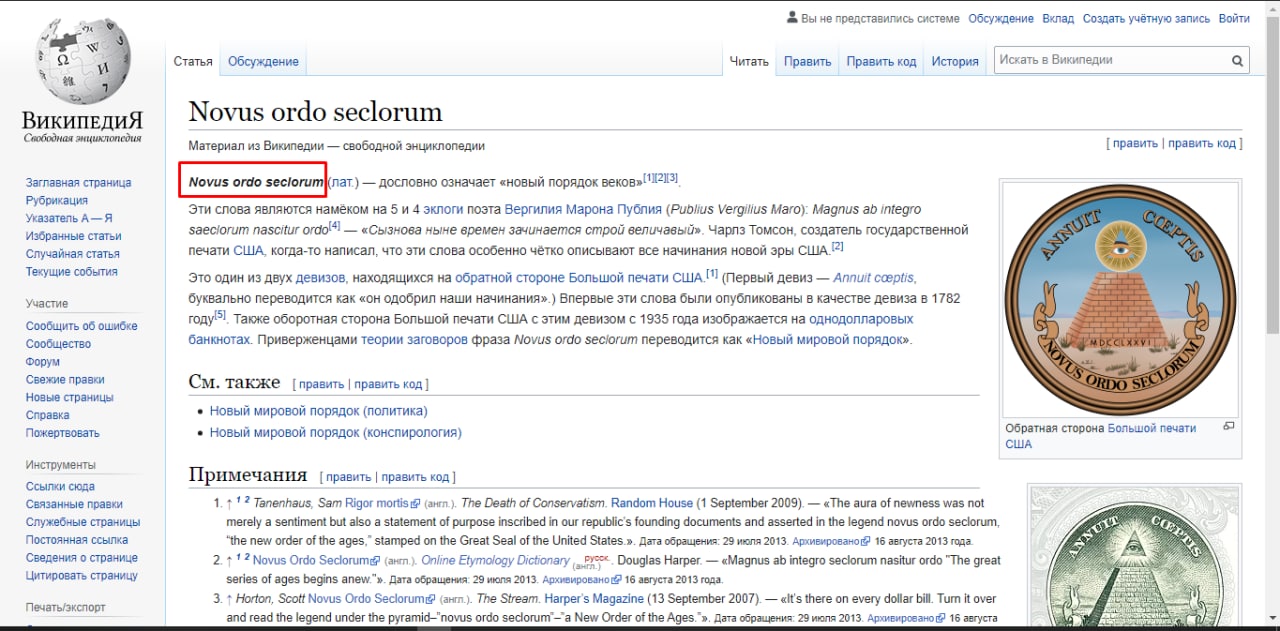Select the 'Читать' tab
Viewport: 1280px width, 631px height.
749,61
